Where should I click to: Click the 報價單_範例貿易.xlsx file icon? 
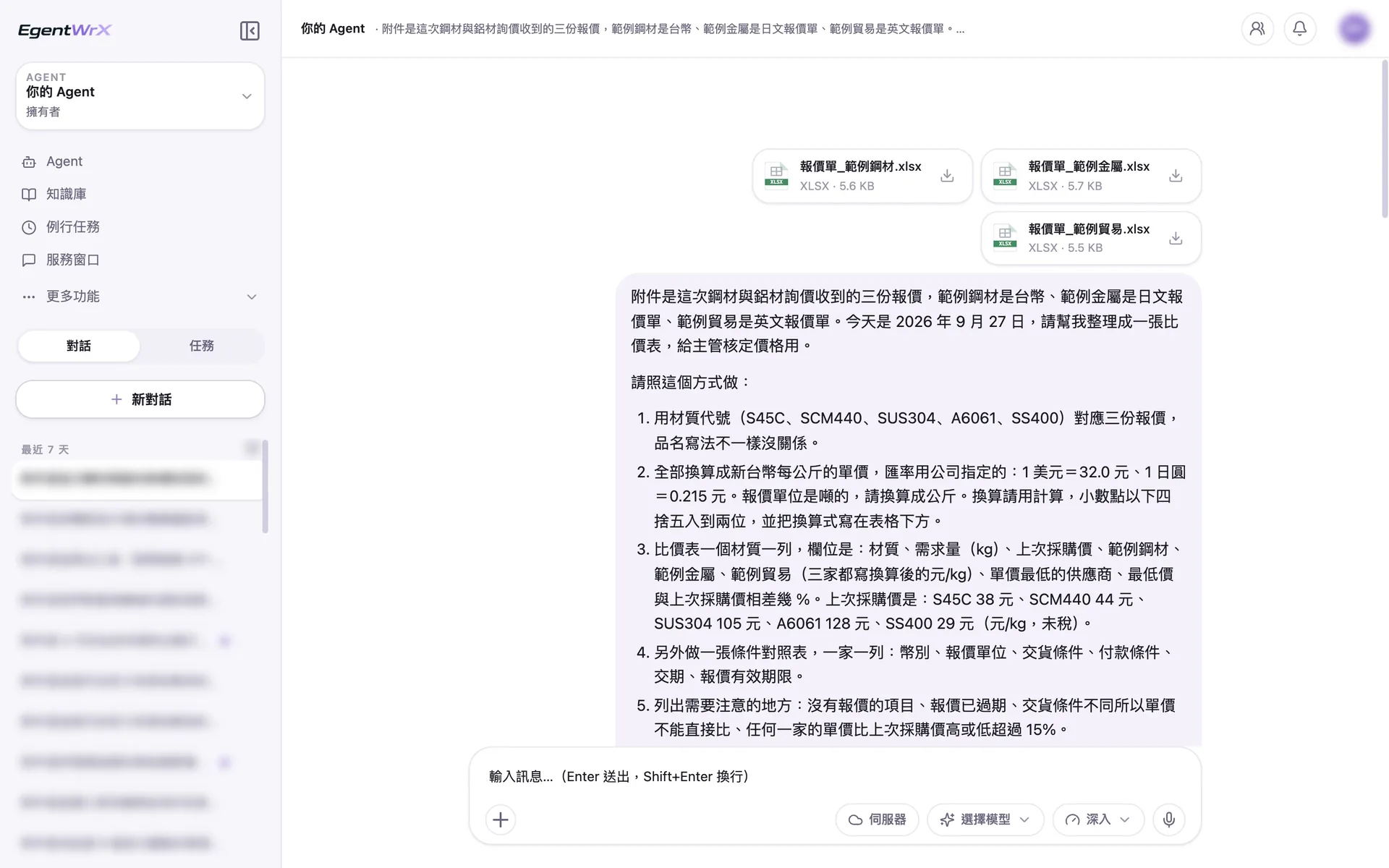(x=1005, y=237)
